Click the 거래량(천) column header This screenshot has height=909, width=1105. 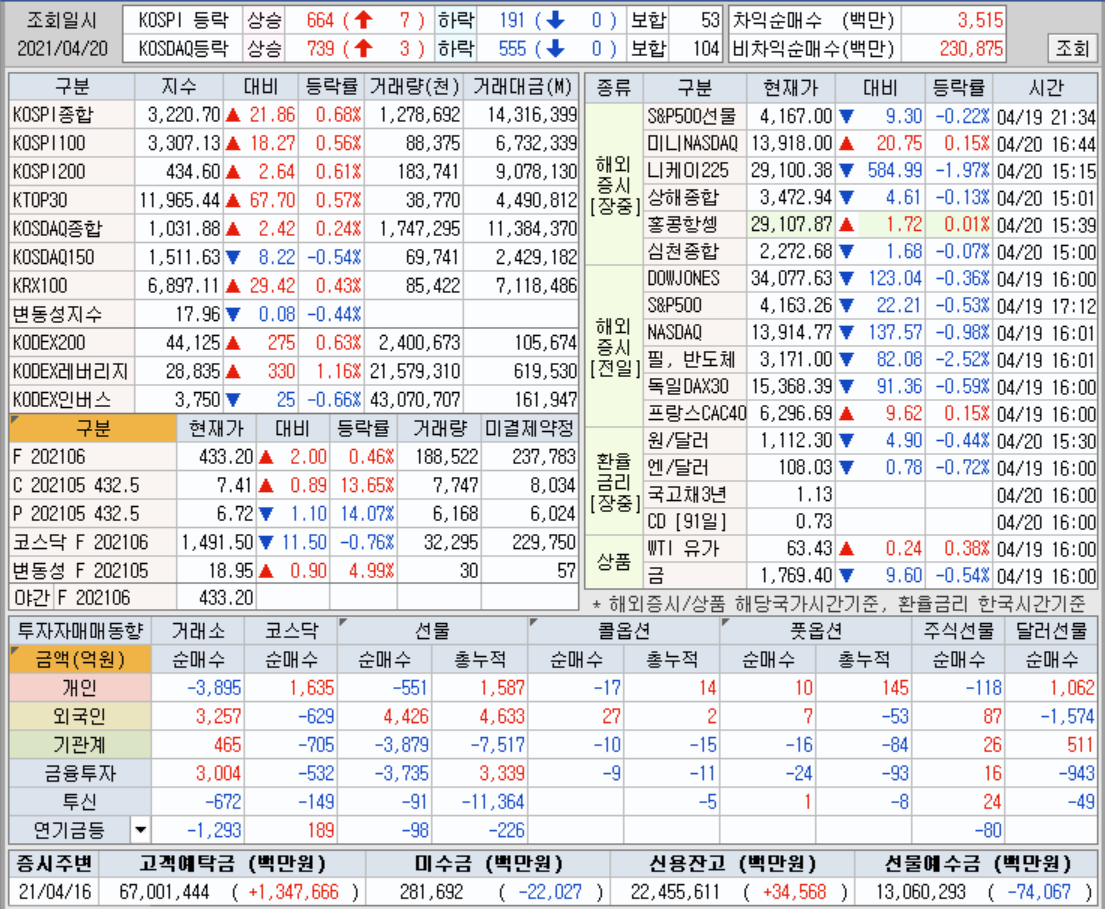pos(414,87)
